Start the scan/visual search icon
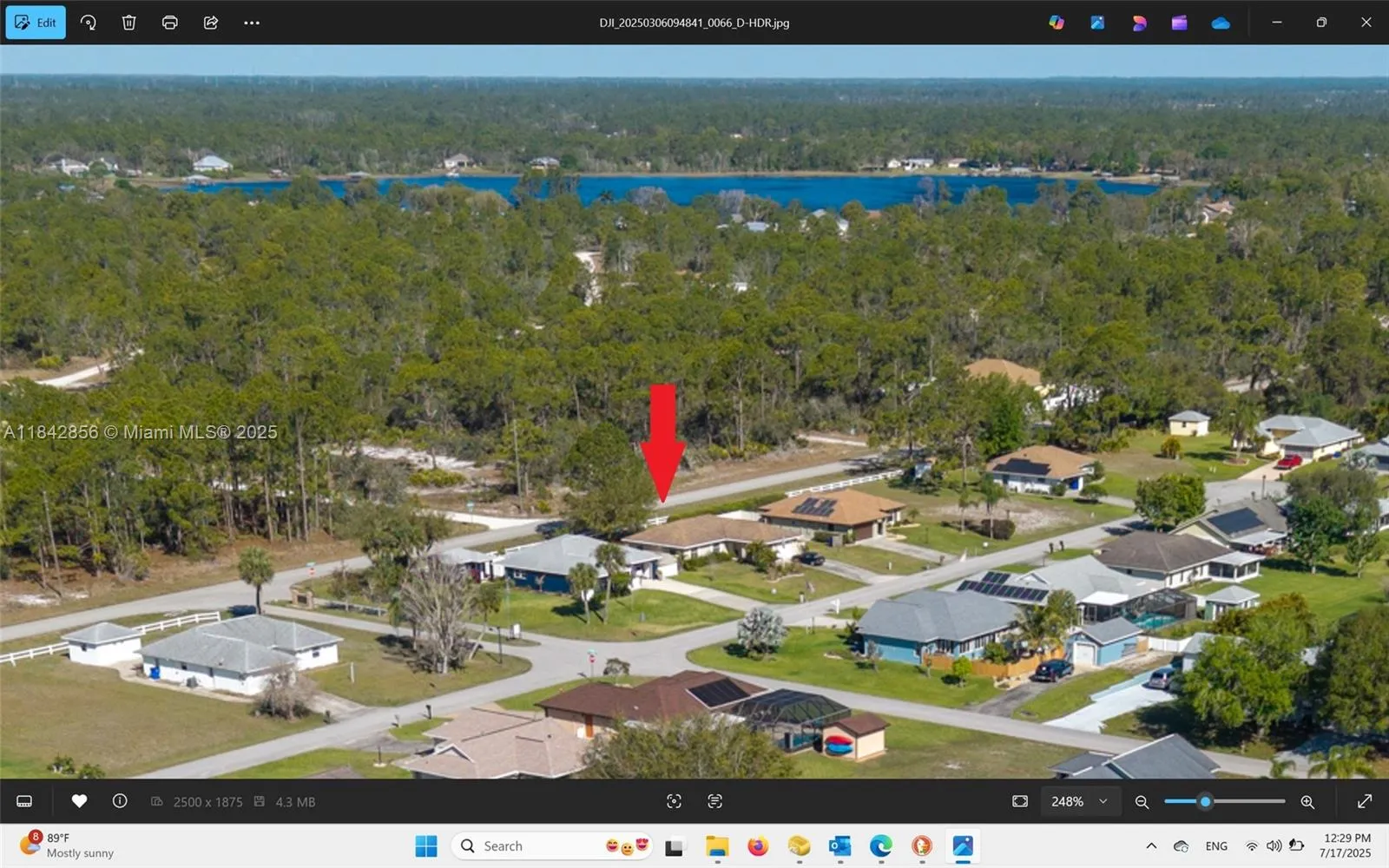Screen dimensions: 1389x868 (674, 801)
